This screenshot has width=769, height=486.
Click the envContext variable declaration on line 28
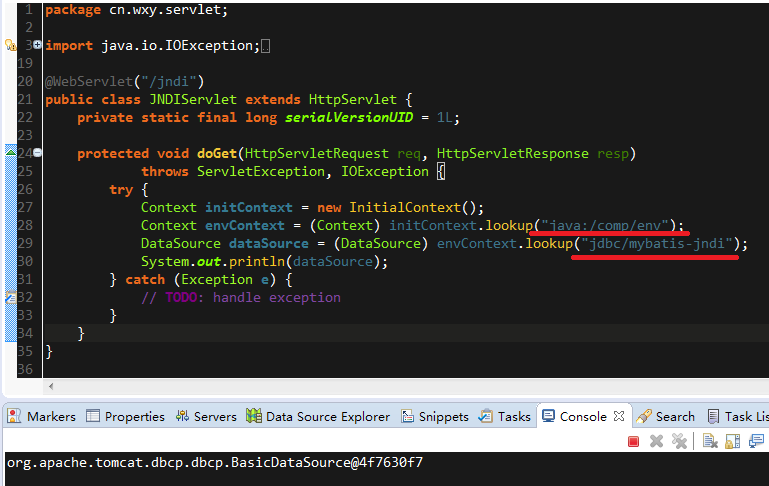tap(244, 226)
